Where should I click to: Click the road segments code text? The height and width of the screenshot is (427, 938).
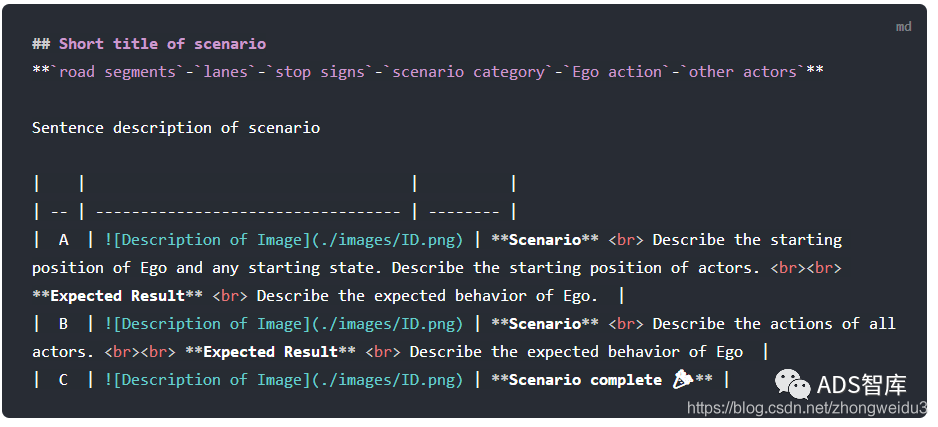point(118,72)
